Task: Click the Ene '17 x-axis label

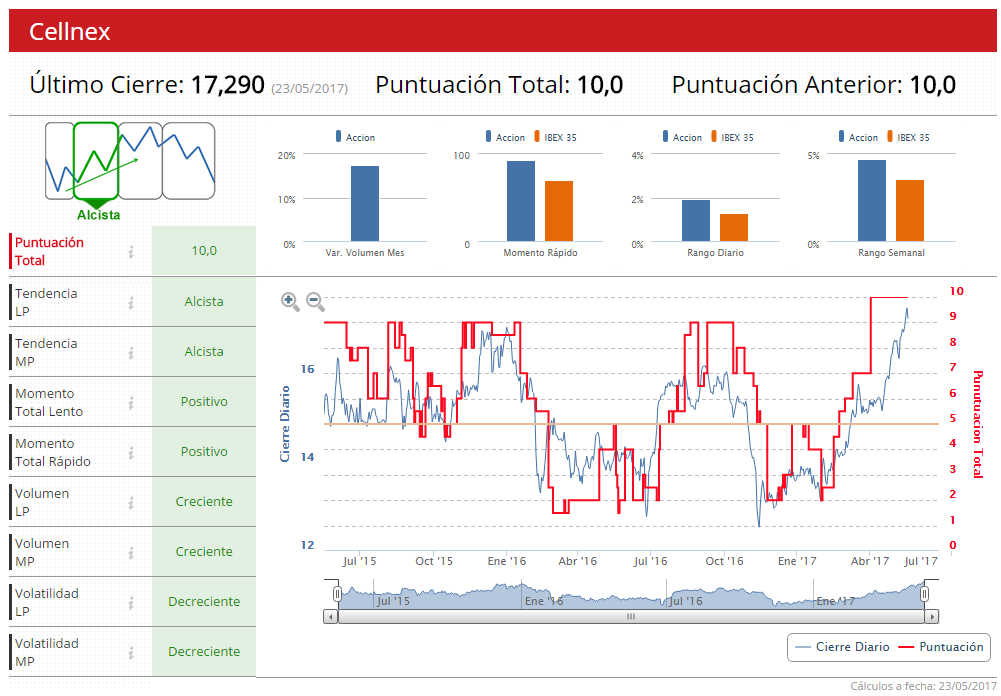Action: tap(797, 561)
